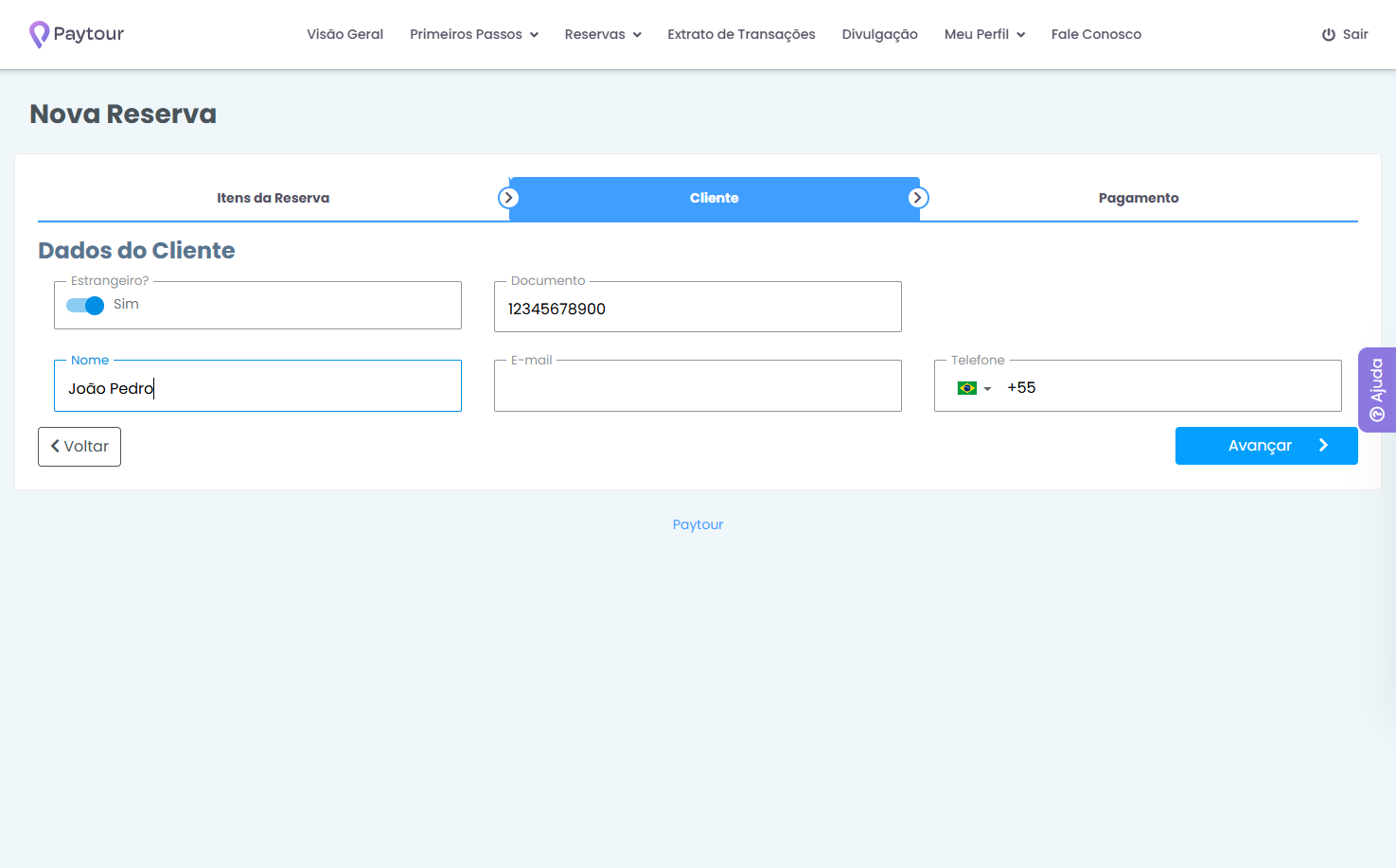Open Visão Geral page
This screenshot has height=868, width=1396.
(x=345, y=34)
